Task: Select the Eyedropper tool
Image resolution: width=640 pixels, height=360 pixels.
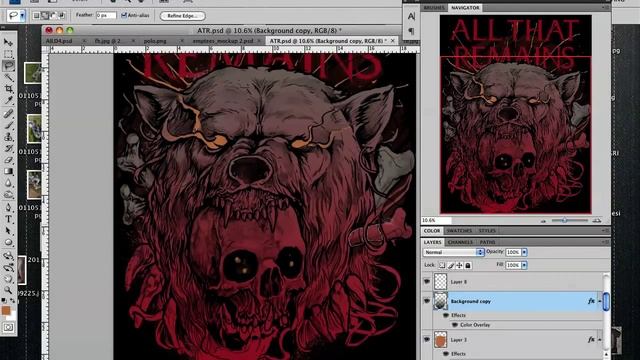Action: tap(8, 100)
